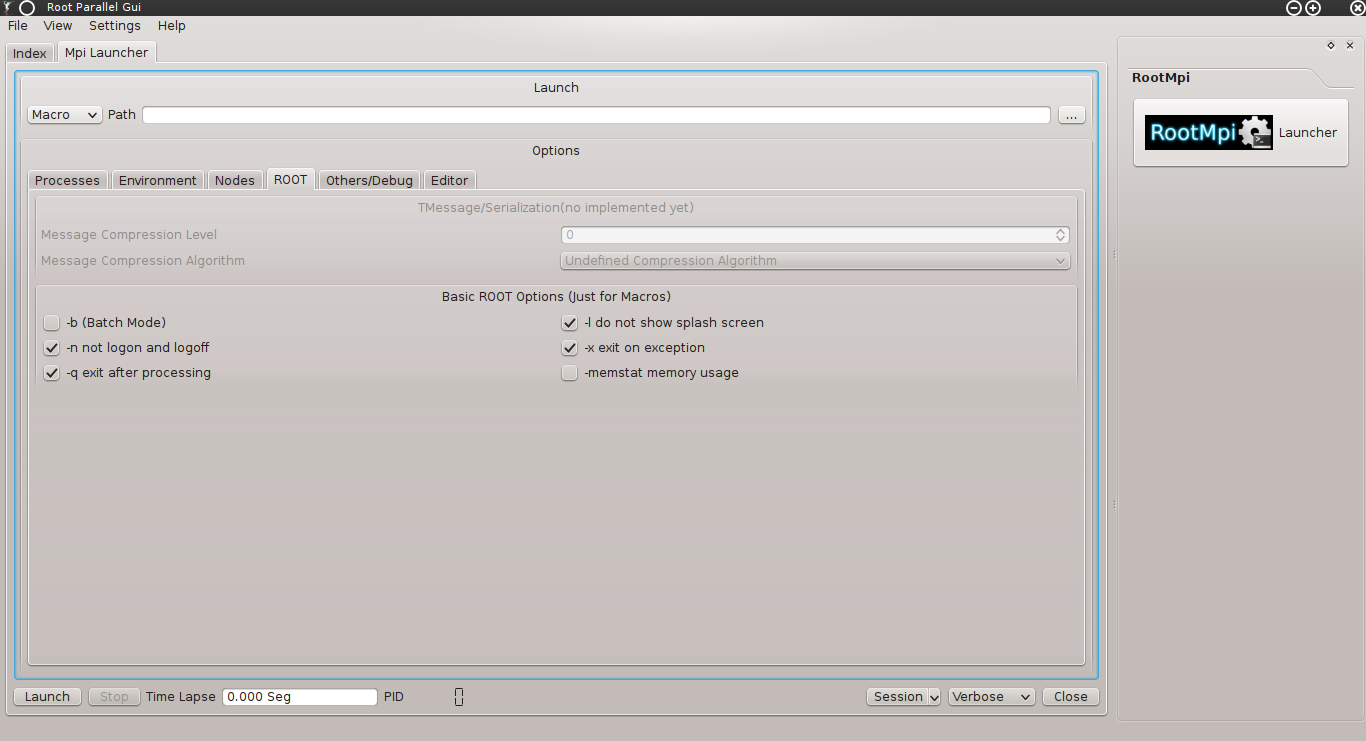Click the RootMpi Launcher icon
Screen dimensions: 1366x741
click(1208, 132)
